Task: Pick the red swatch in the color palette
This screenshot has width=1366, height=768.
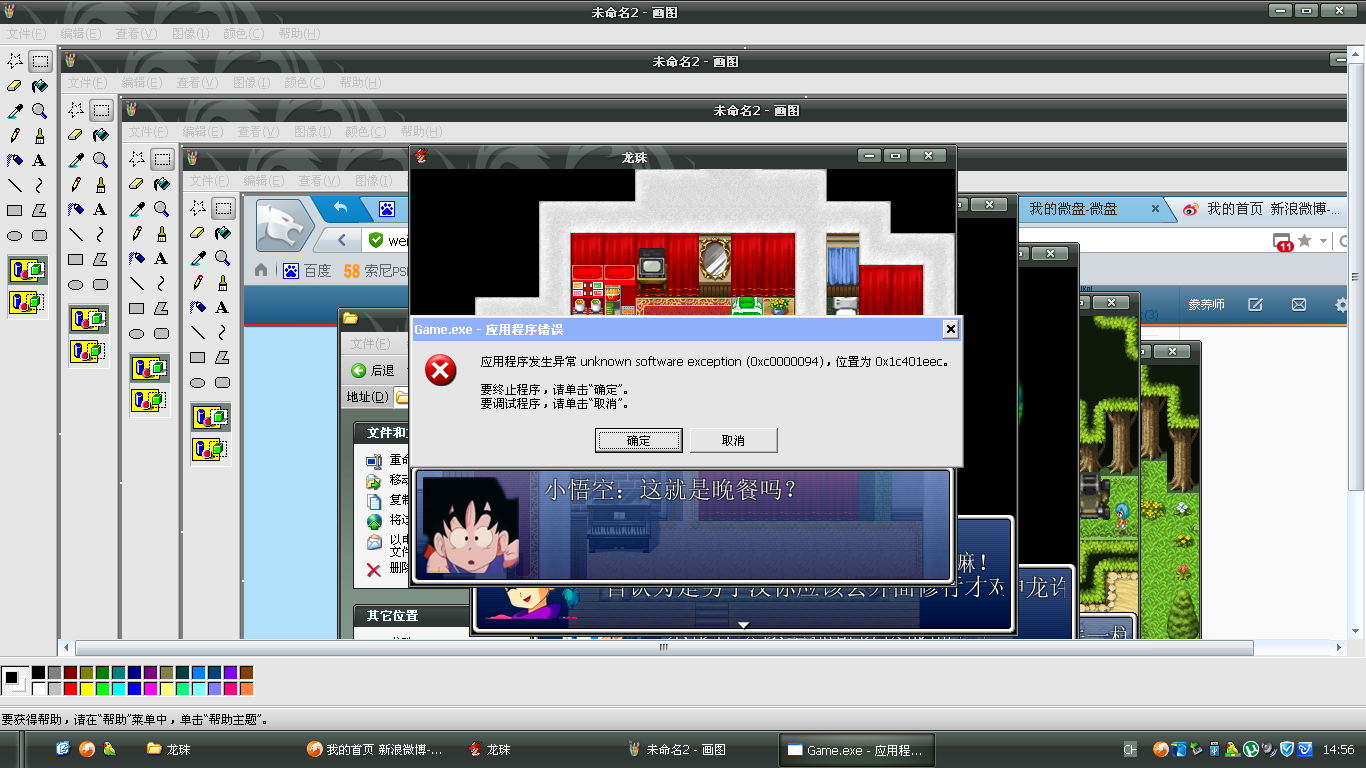Action: [x=70, y=689]
